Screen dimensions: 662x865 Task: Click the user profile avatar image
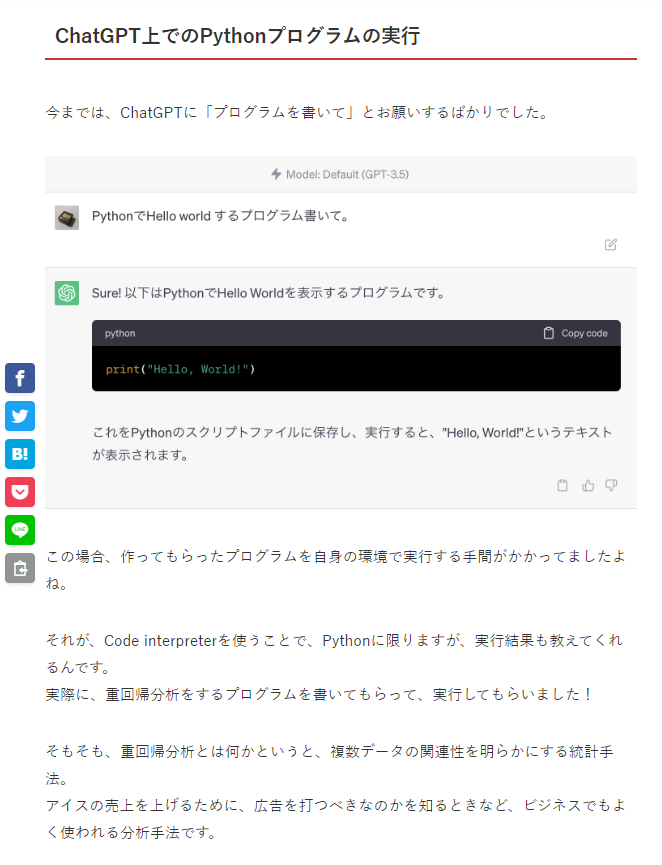[x=67, y=217]
